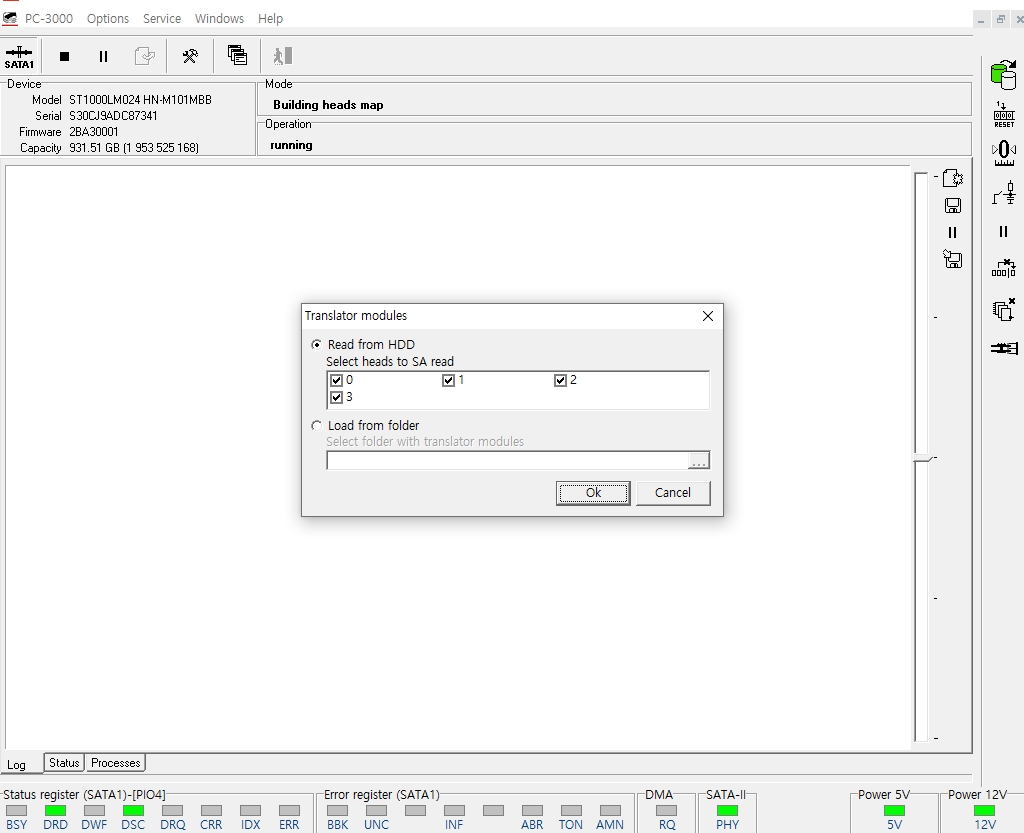Switch to the Processes tab

[x=116, y=762]
